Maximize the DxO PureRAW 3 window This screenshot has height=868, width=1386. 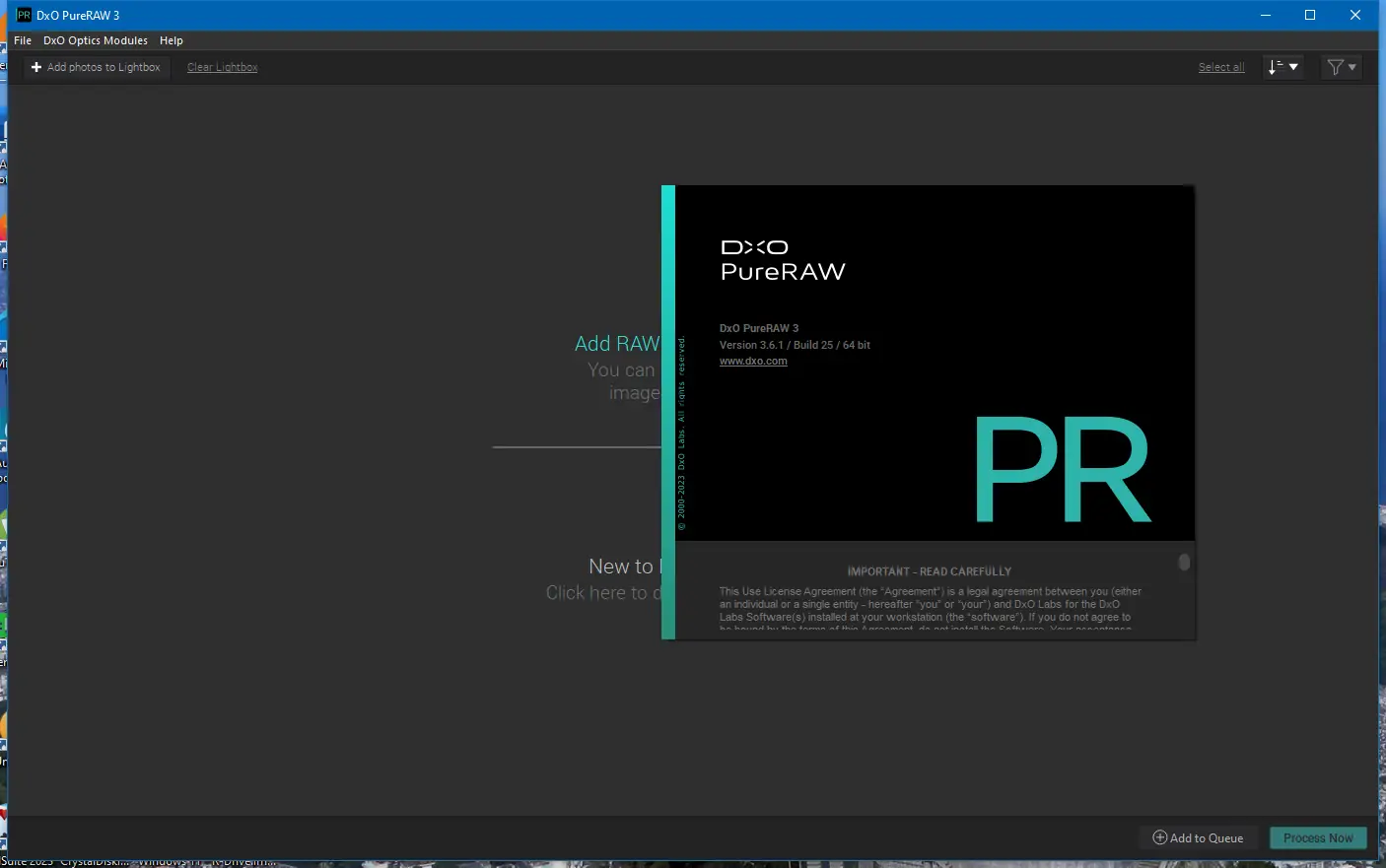pos(1310,15)
